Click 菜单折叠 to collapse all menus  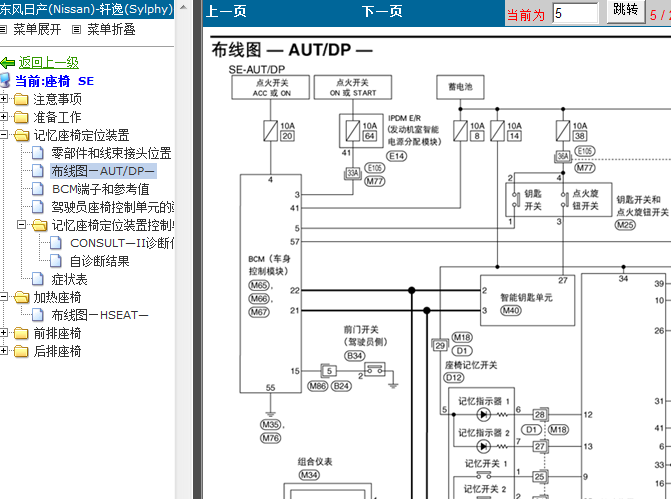(x=111, y=29)
